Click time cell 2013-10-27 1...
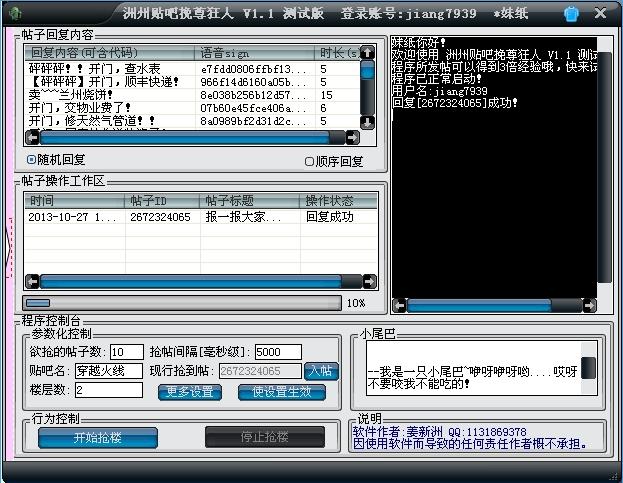This screenshot has height=483, width=623. (72, 217)
